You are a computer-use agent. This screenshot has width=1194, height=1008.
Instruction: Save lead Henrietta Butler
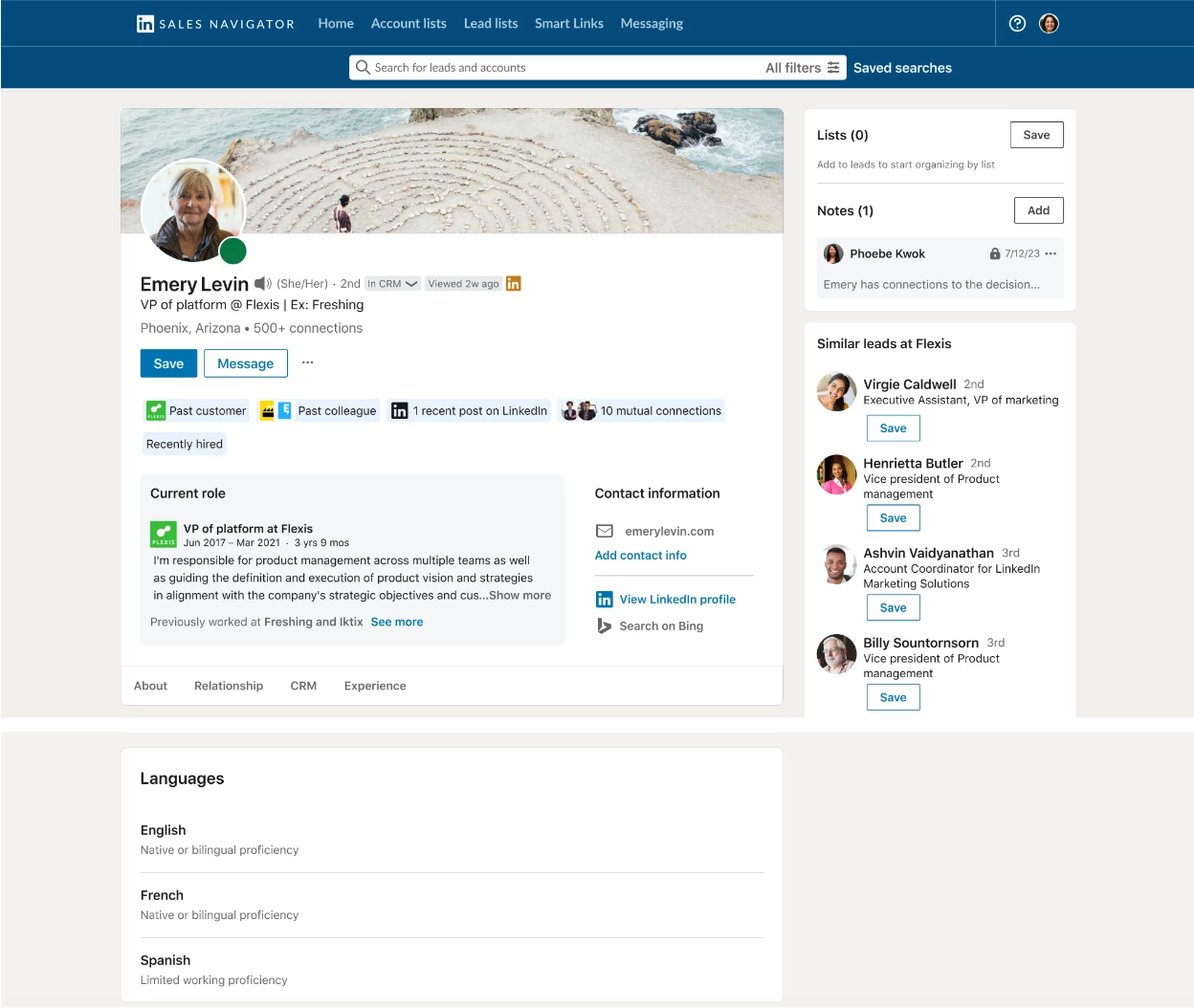(x=893, y=518)
